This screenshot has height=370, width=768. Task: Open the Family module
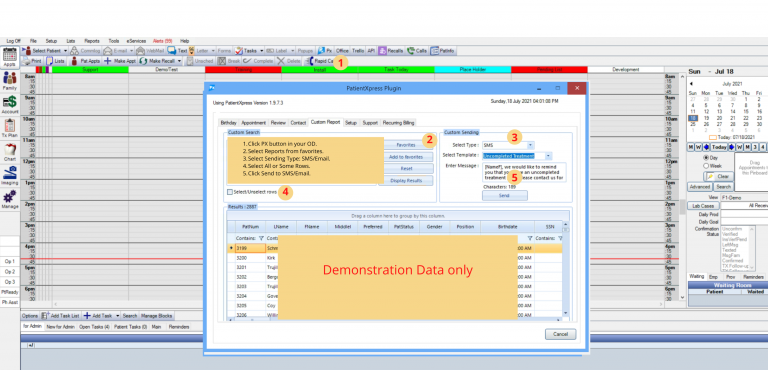pos(10,81)
